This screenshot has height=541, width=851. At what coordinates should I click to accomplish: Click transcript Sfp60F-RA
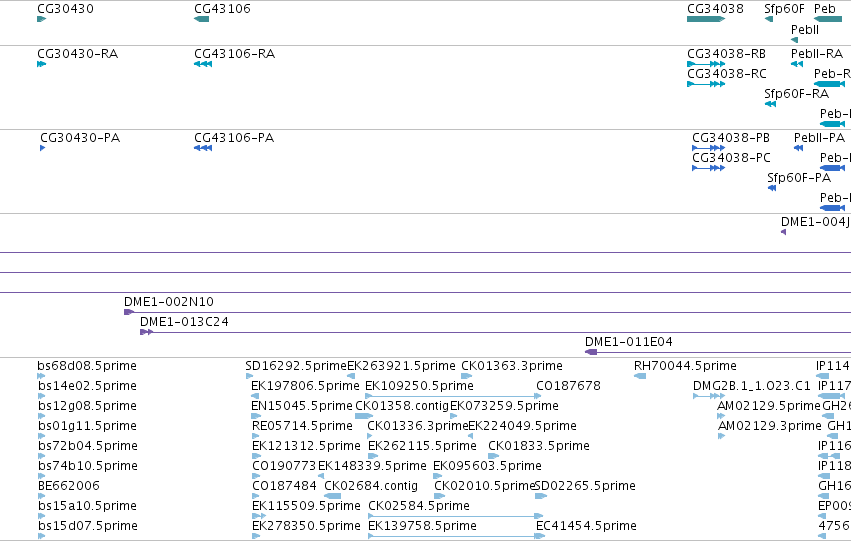[796, 94]
